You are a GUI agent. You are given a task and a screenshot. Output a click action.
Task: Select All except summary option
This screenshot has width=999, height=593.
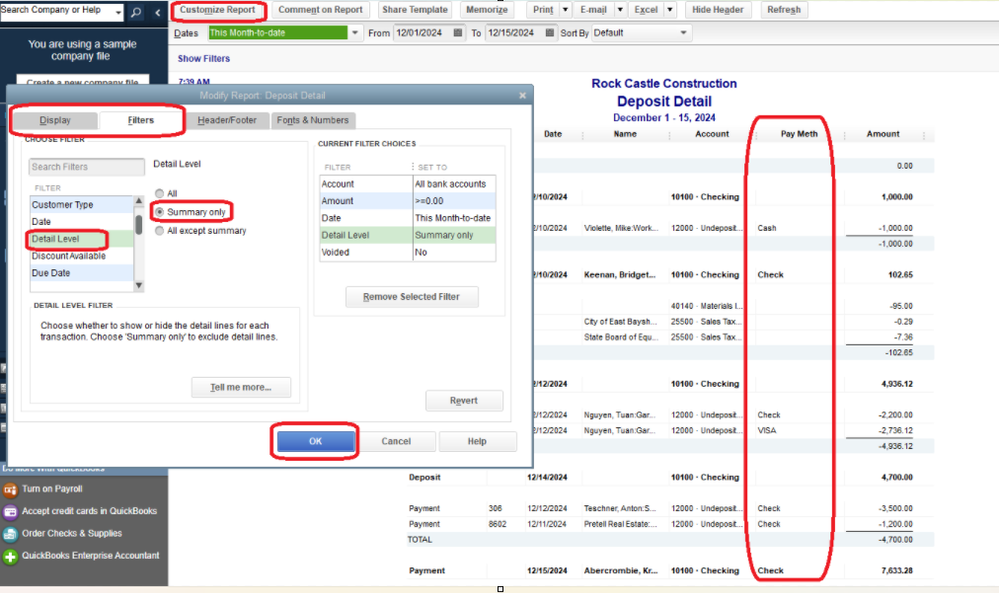click(x=159, y=231)
